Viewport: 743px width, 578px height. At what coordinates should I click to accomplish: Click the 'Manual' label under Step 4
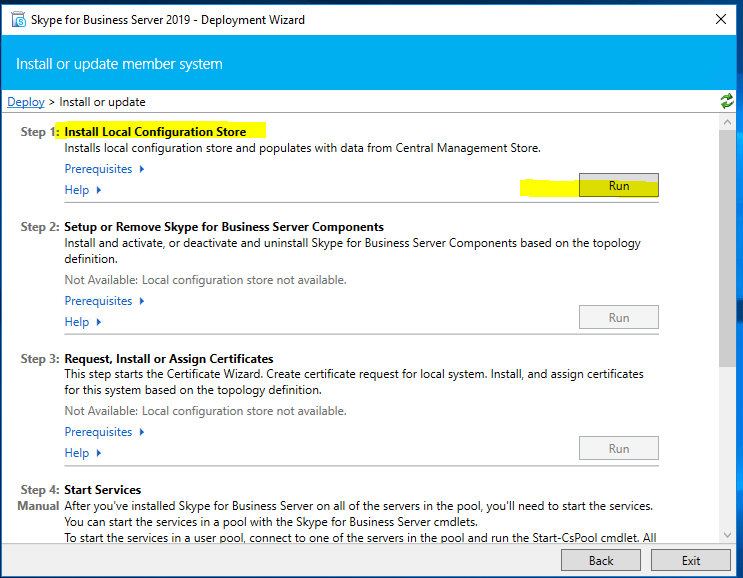click(38, 506)
